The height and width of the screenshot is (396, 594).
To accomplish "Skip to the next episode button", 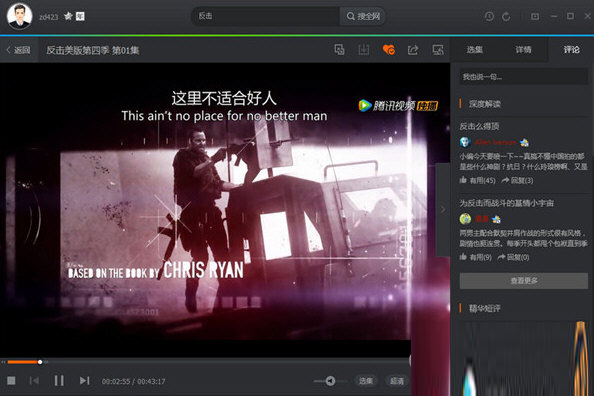I will click(x=84, y=380).
